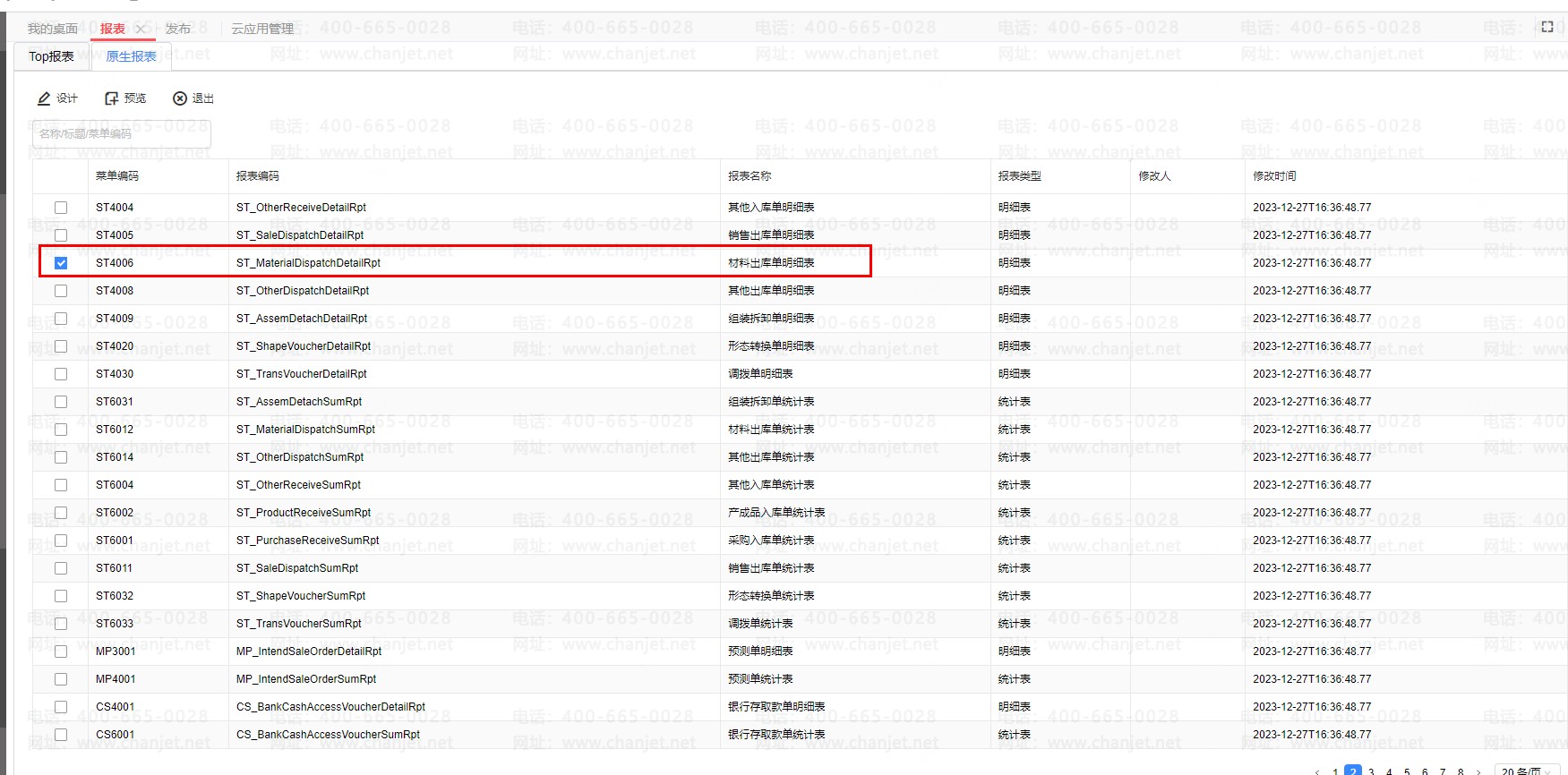Click the 产成品入库单统计表 report name

tap(776, 513)
